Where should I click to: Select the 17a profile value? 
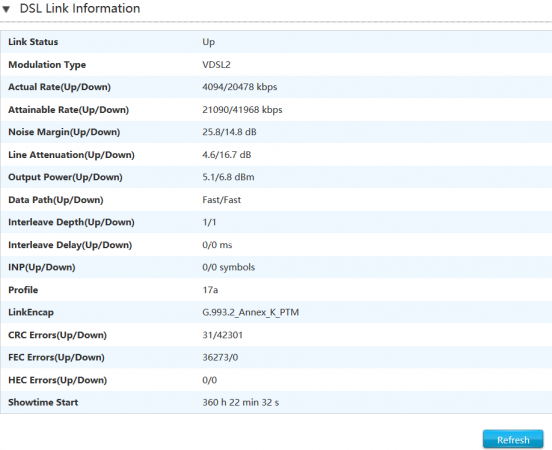coord(210,290)
